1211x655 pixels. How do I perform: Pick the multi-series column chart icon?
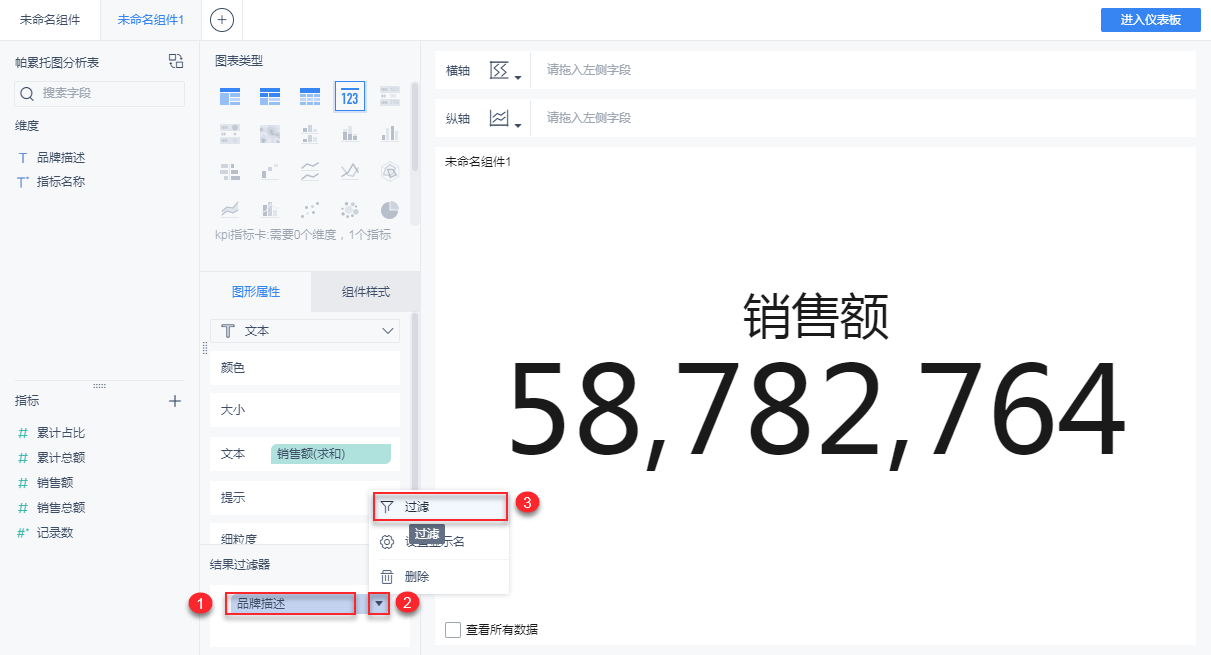point(390,134)
